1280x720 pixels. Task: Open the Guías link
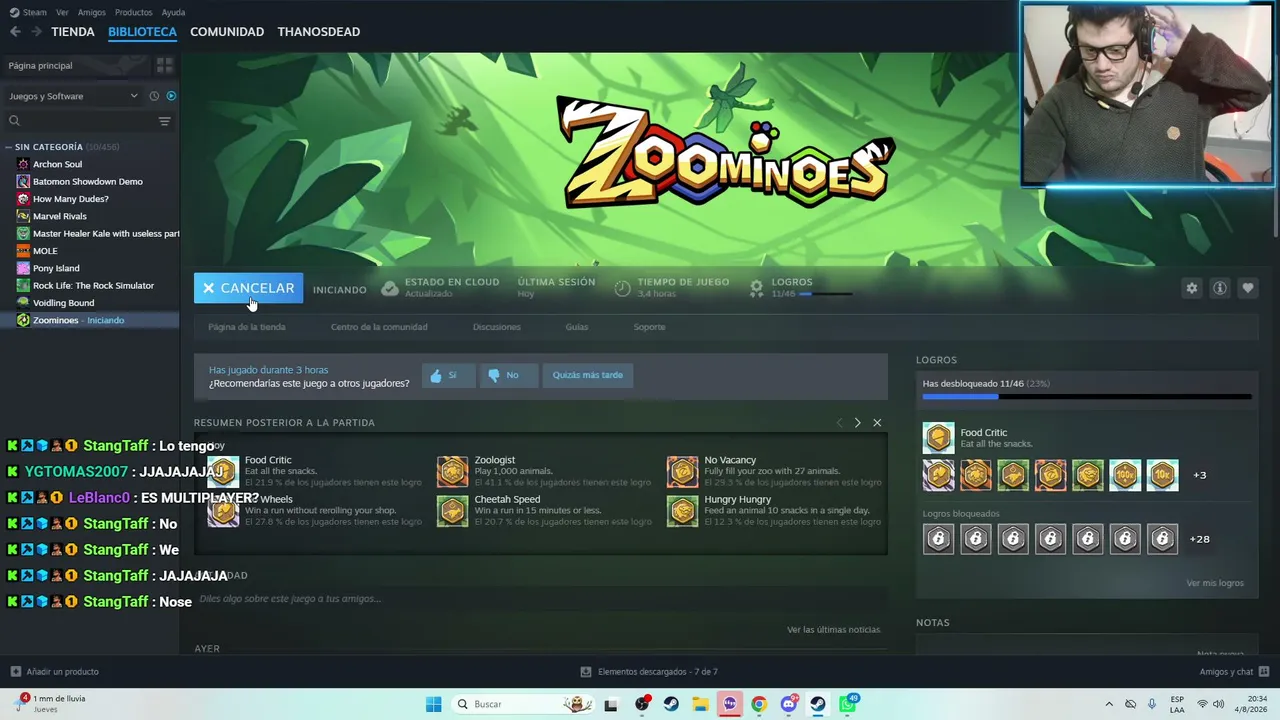click(x=577, y=327)
